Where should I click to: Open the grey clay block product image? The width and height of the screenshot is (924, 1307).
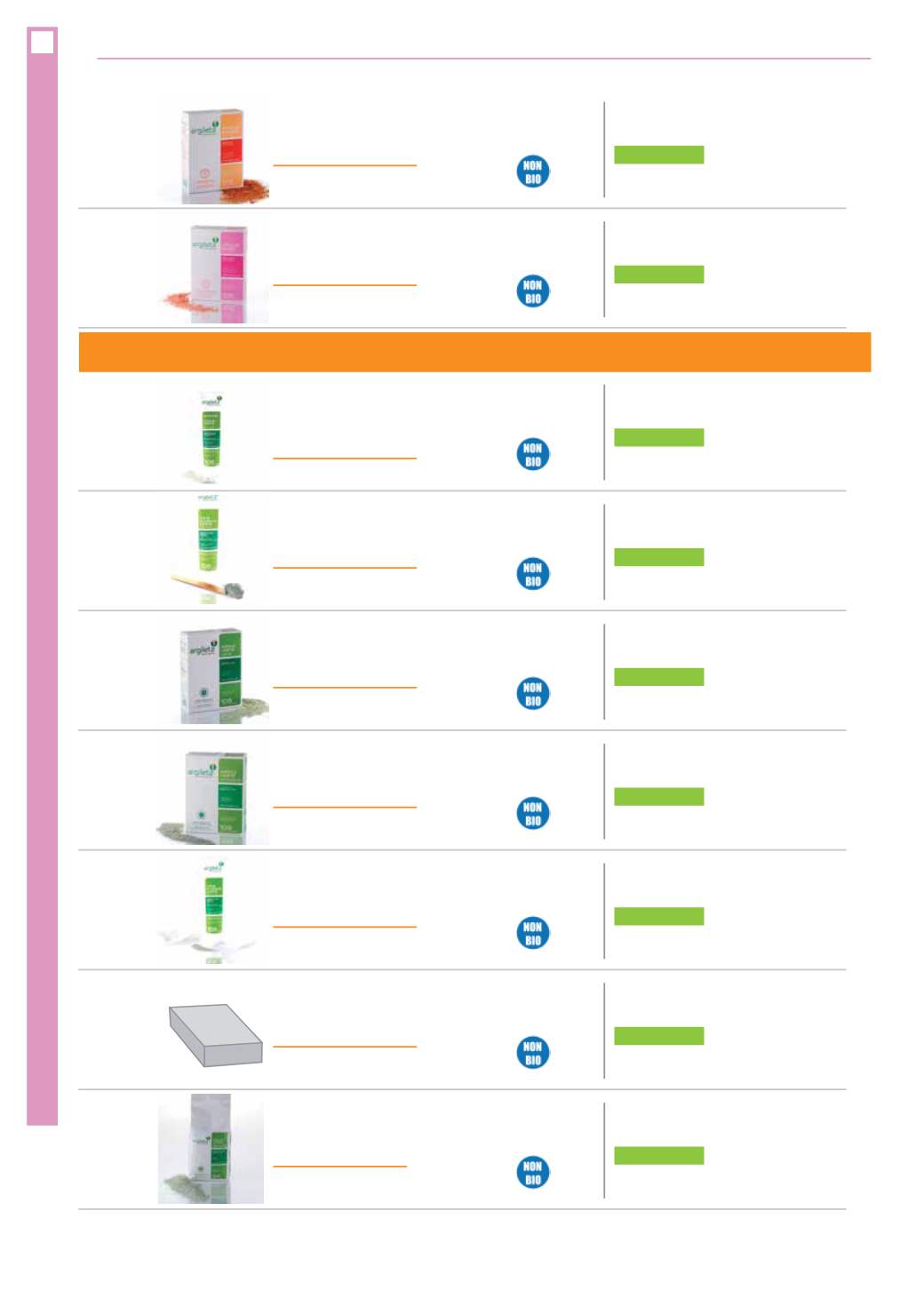pyautogui.click(x=216, y=1035)
